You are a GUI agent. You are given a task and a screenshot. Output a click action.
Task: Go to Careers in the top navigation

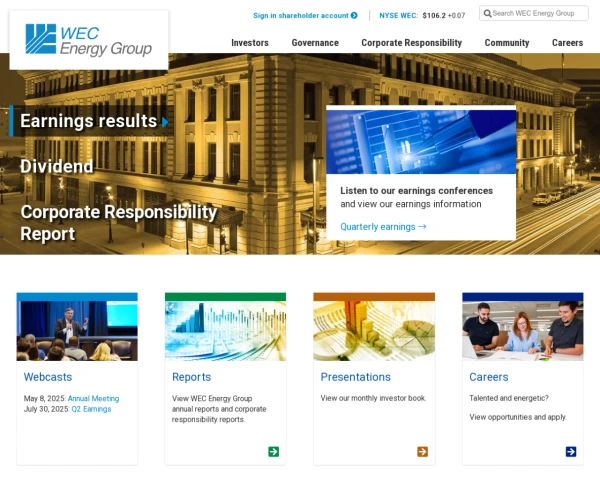[567, 43]
